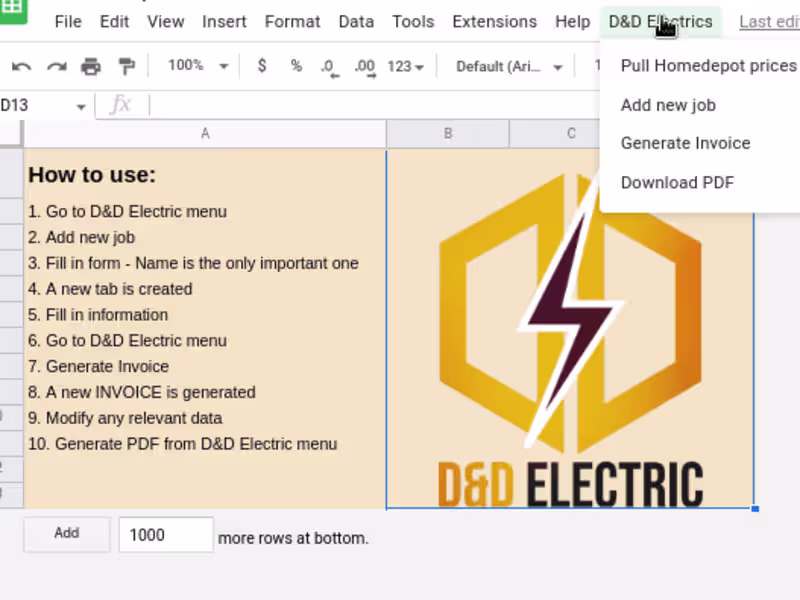Open the 123 more formats dropdown

pos(406,66)
